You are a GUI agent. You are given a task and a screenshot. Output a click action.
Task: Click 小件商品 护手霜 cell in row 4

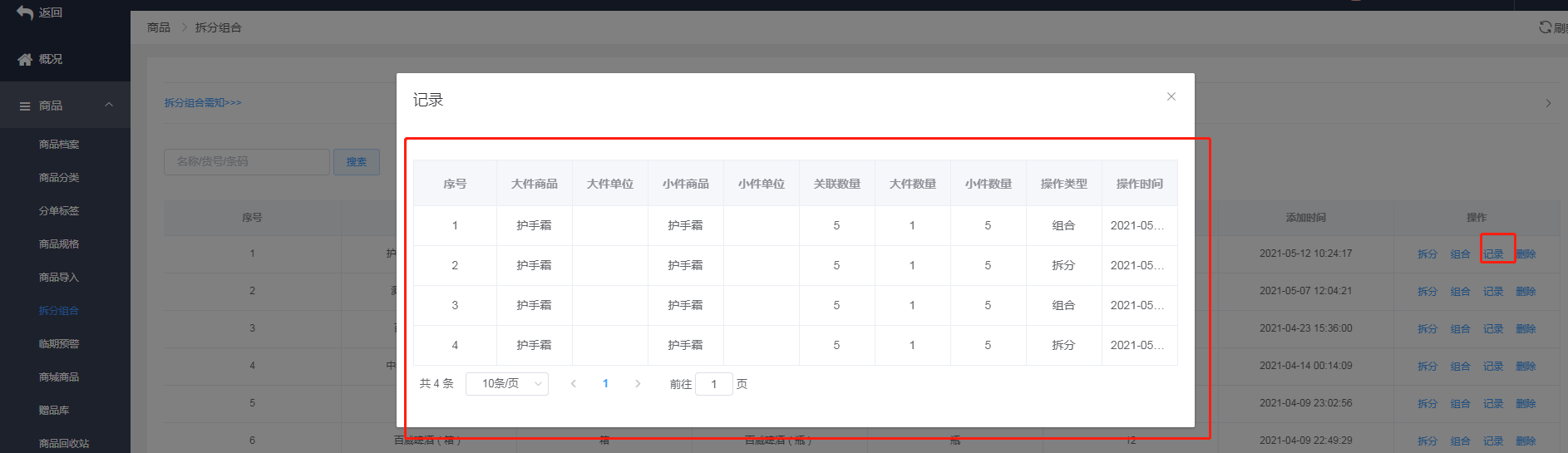click(685, 345)
